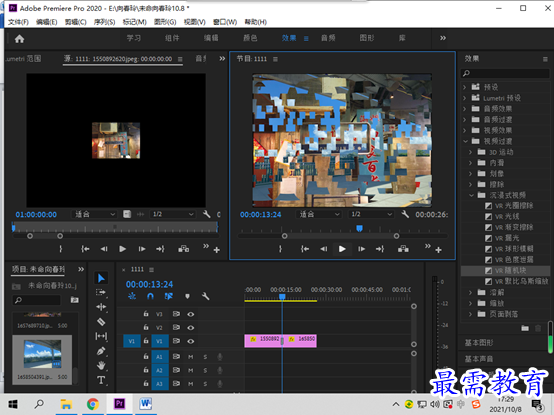
Task: Select the Ripple Edit tool
Action: [x=101, y=307]
